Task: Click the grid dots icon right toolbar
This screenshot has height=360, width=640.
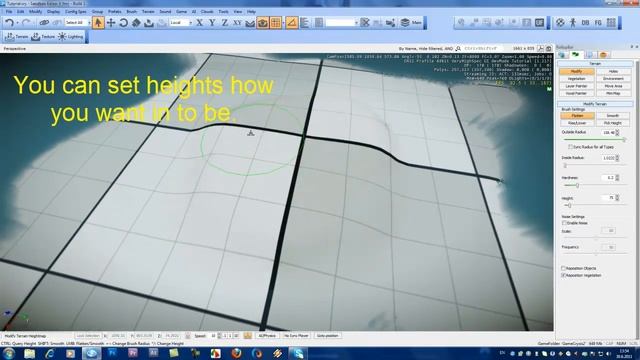Action: 611,23
